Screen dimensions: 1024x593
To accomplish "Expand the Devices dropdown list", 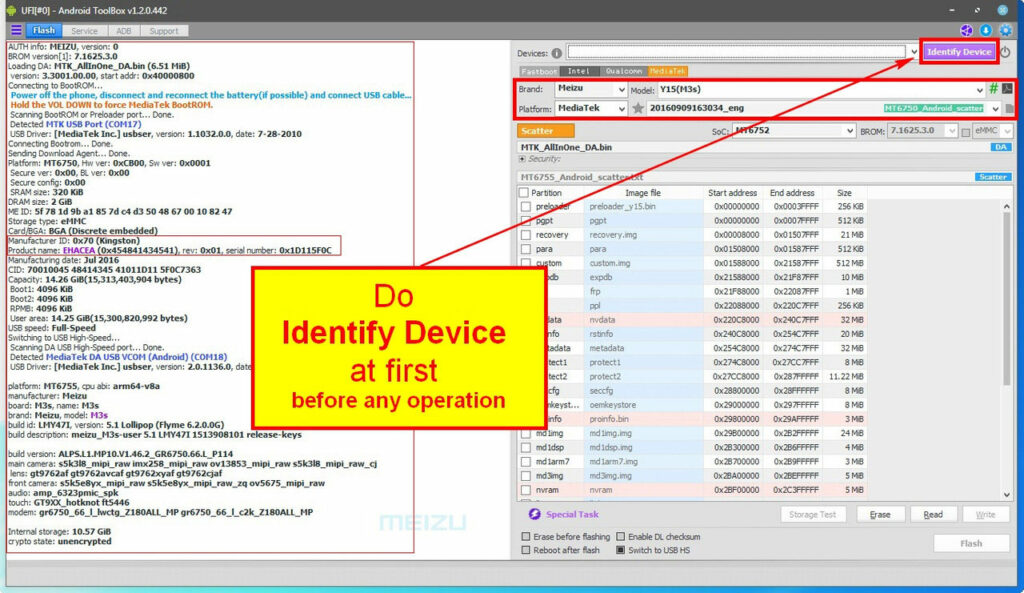I will pos(917,52).
